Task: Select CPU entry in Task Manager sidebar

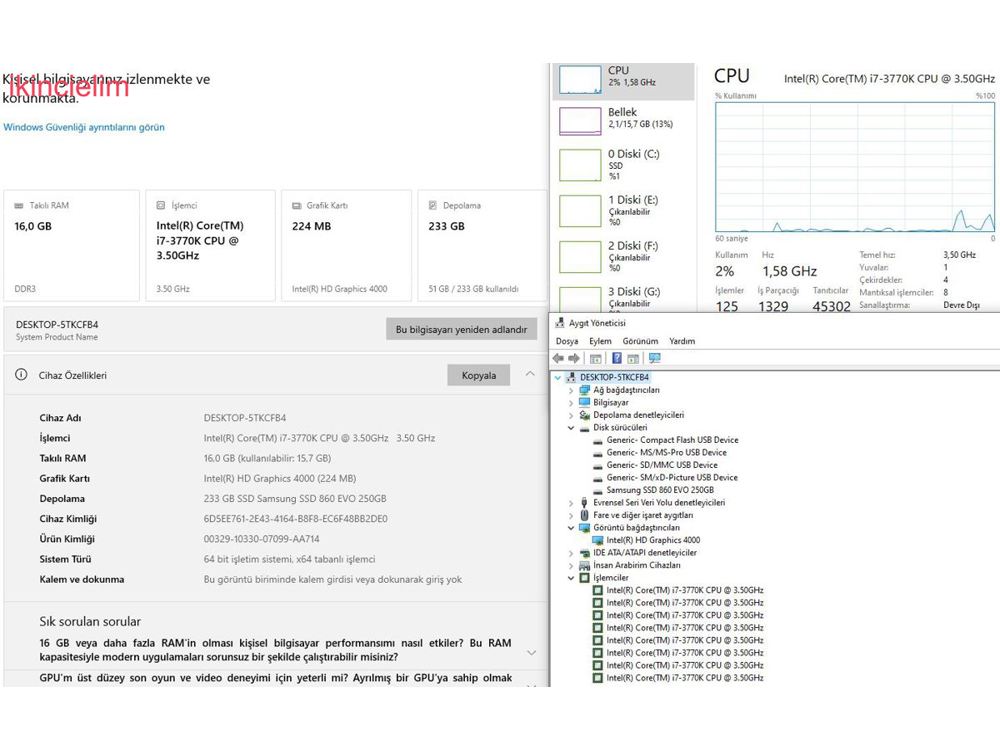Action: pyautogui.click(x=623, y=80)
